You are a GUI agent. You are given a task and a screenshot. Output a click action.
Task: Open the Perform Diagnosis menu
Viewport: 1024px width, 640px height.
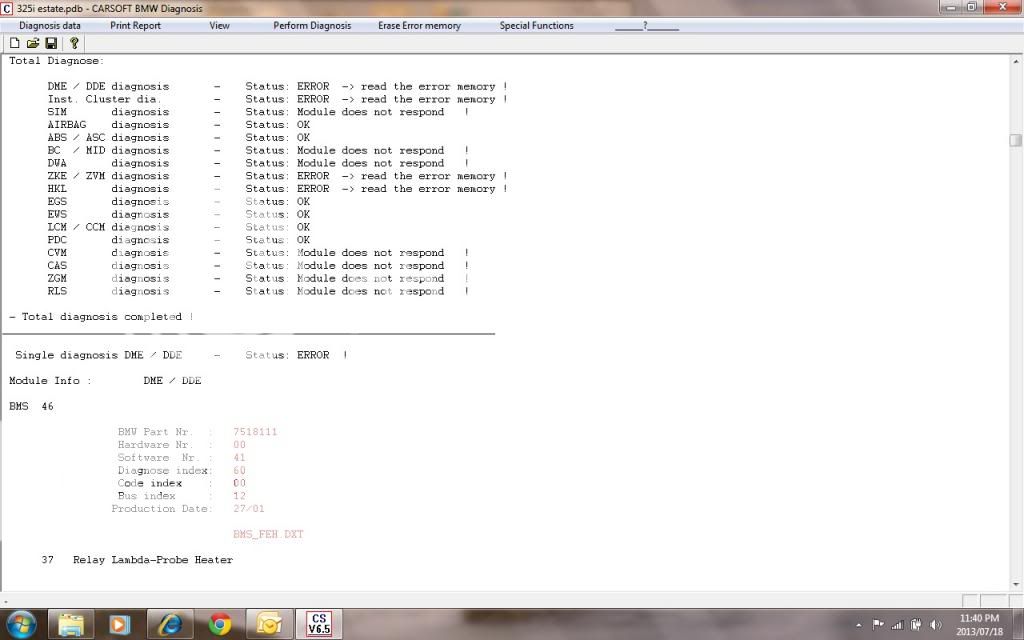312,26
